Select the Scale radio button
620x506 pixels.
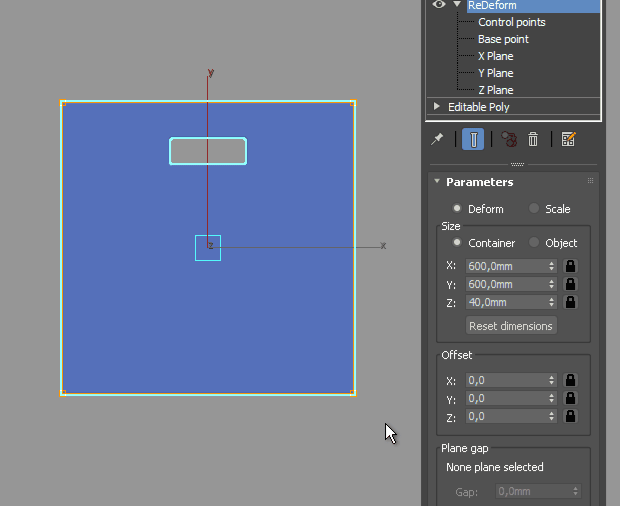(534, 209)
